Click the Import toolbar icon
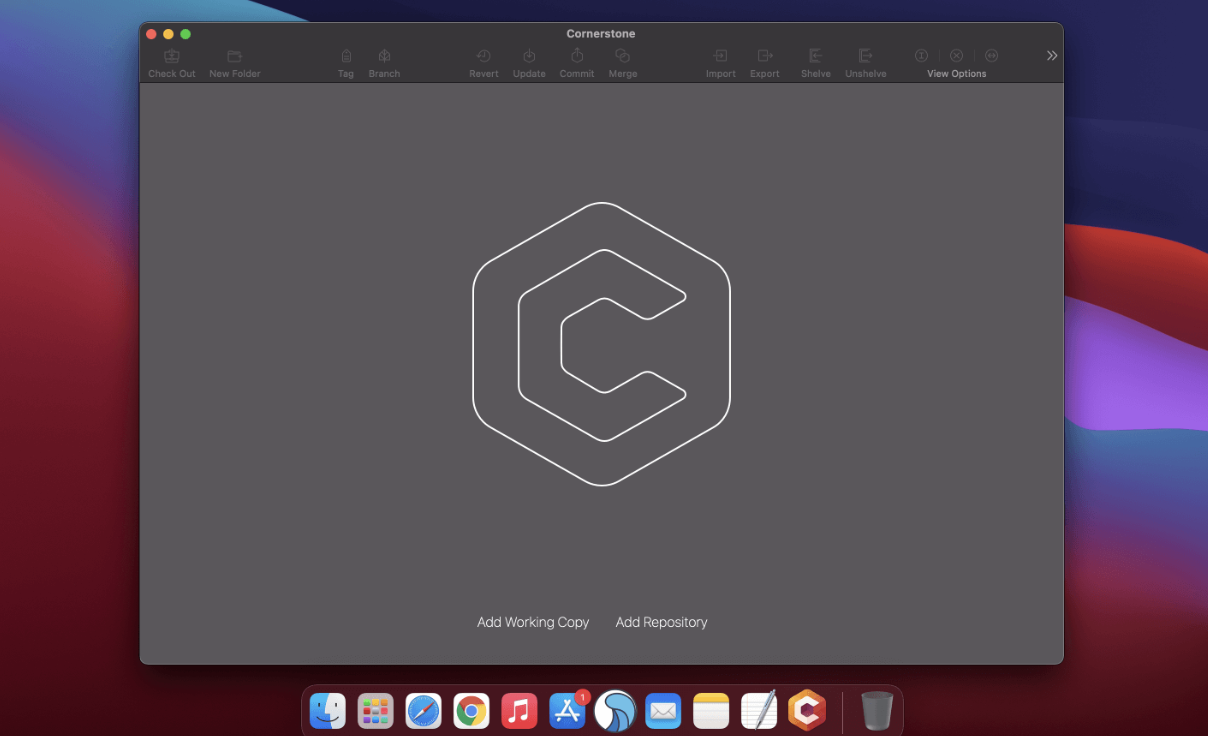This screenshot has width=1208, height=736. [x=720, y=57]
